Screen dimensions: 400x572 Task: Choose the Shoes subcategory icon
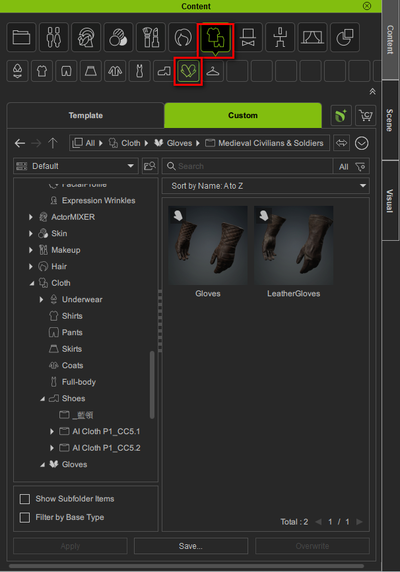164,71
